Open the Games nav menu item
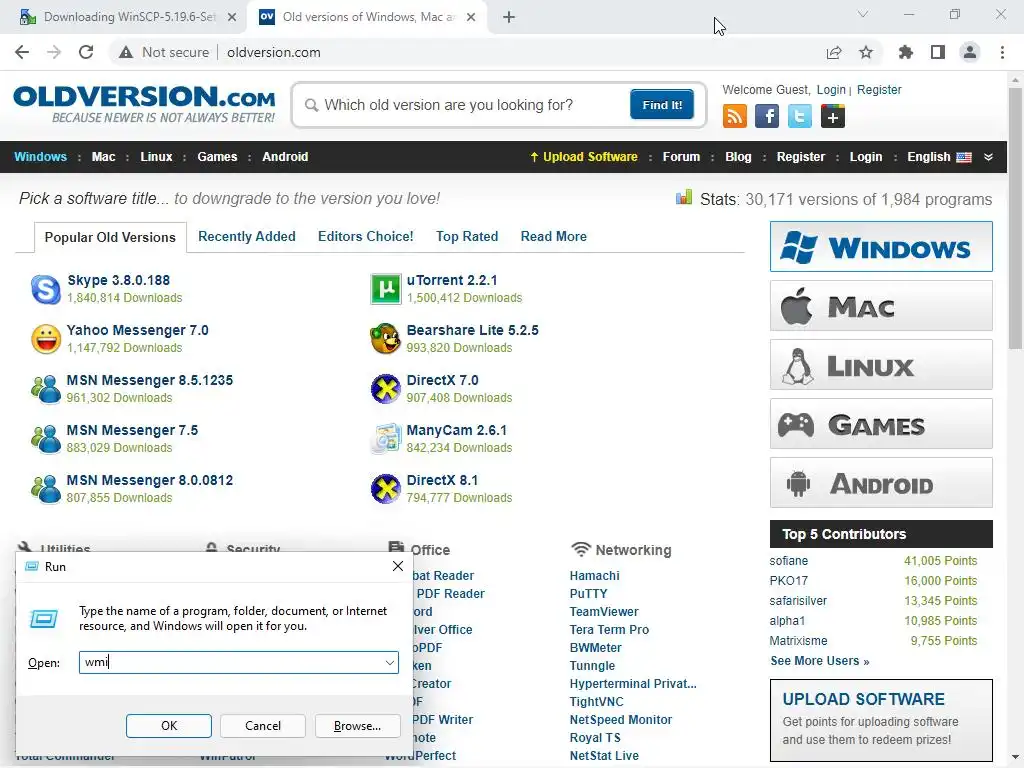Viewport: 1024px width, 768px height. tap(217, 157)
